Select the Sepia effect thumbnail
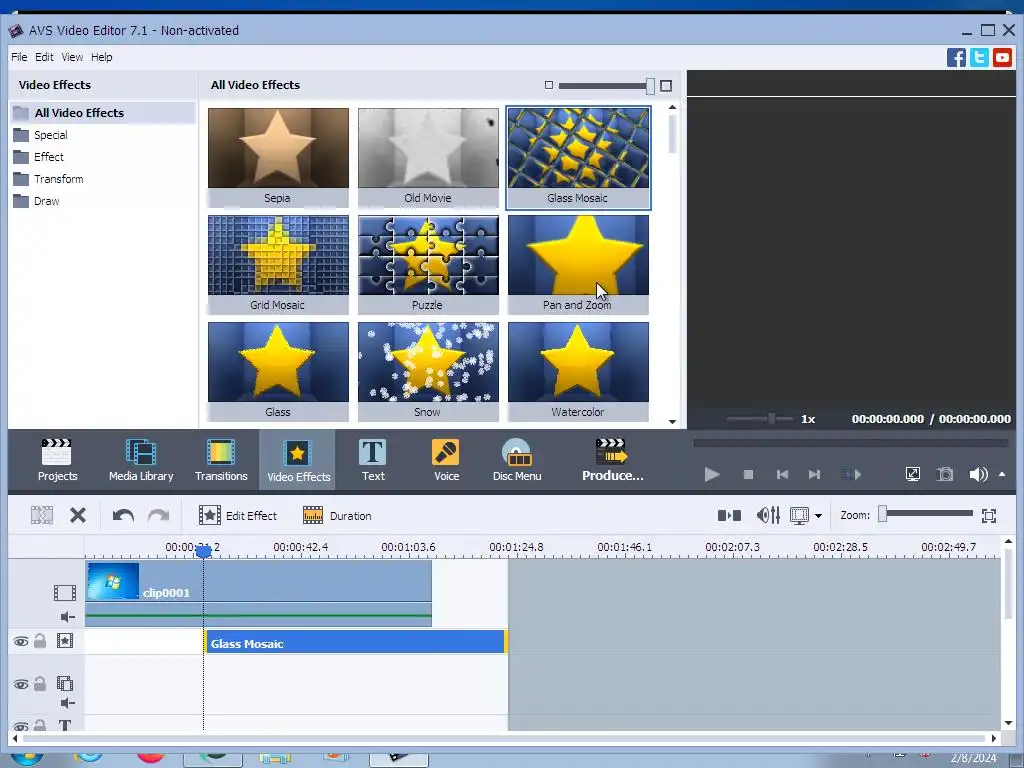The height and width of the screenshot is (768, 1024). coord(278,157)
